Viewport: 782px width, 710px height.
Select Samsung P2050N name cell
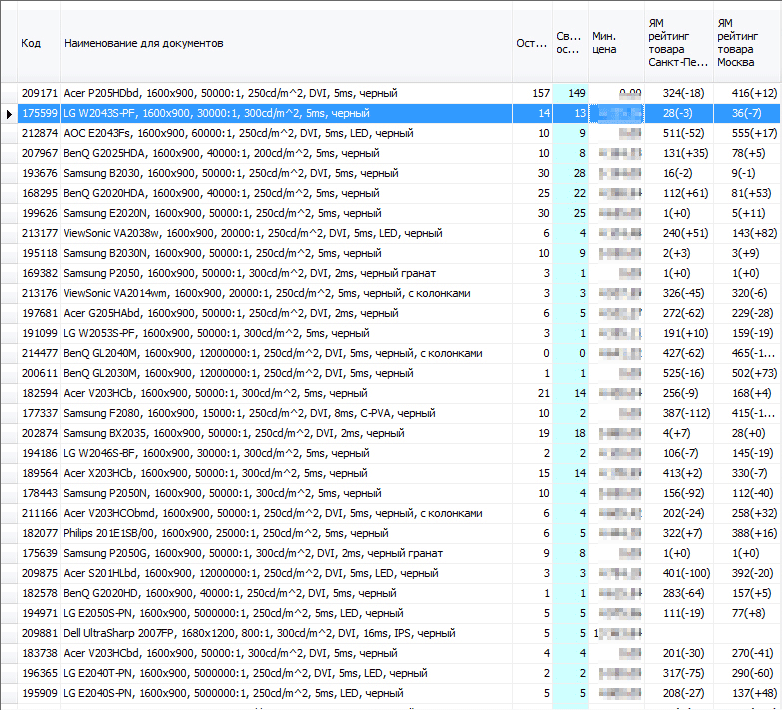tap(286, 493)
